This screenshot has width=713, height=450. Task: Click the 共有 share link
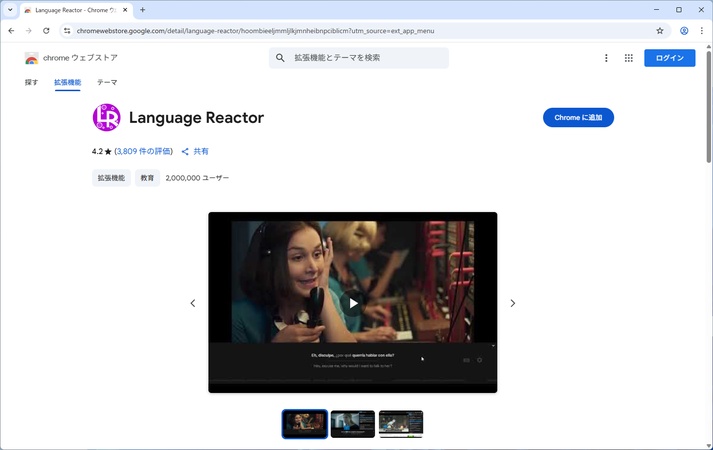[x=195, y=151]
